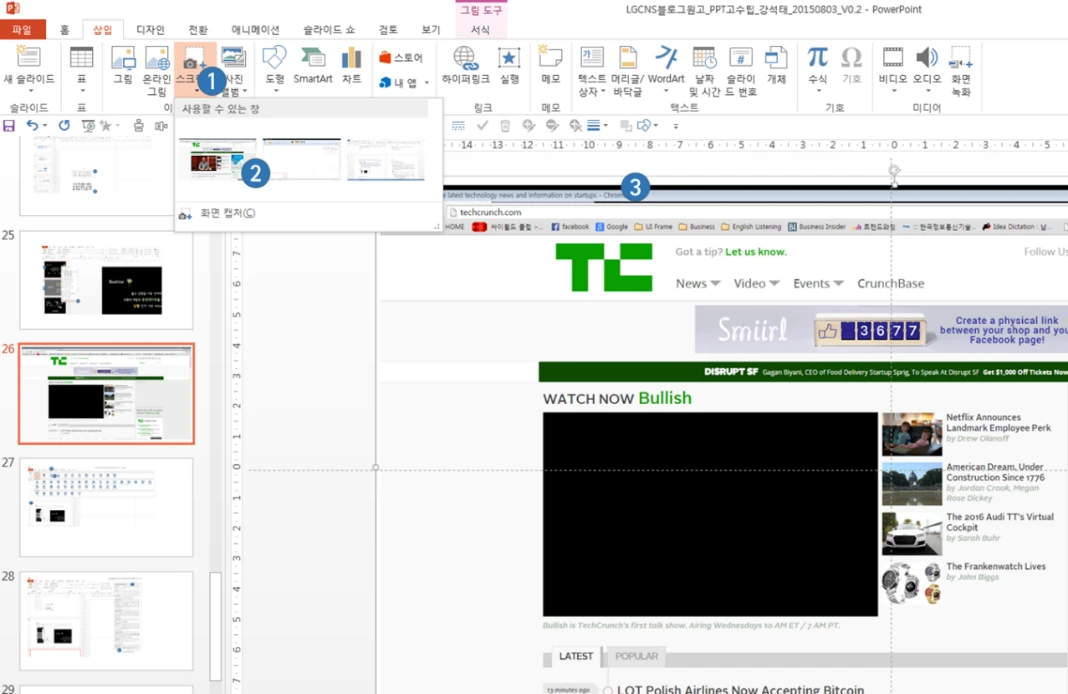Undo the last action in quick access toolbar
The width and height of the screenshot is (1068, 694).
pyautogui.click(x=32, y=125)
